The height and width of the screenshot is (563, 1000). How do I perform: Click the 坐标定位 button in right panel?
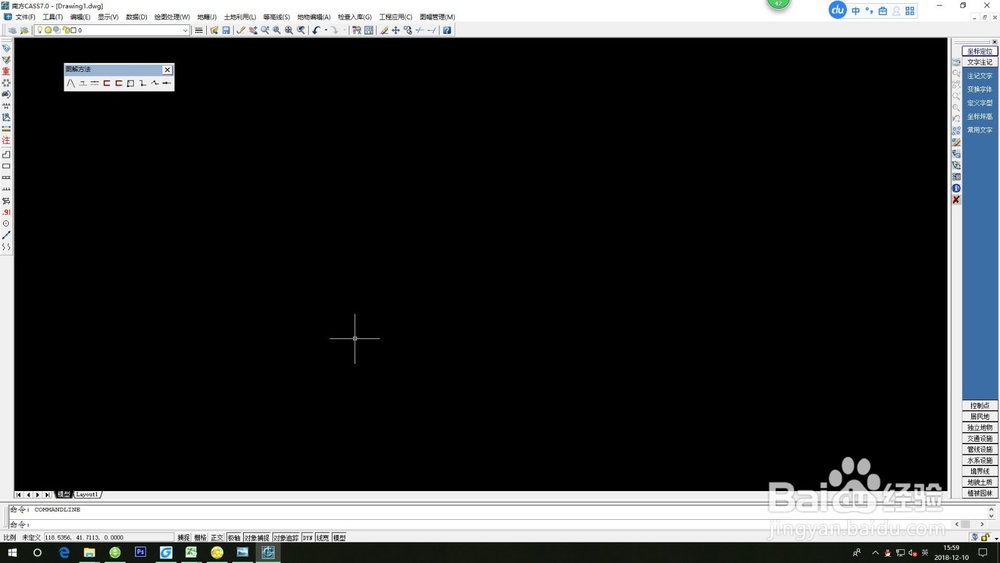coord(980,51)
